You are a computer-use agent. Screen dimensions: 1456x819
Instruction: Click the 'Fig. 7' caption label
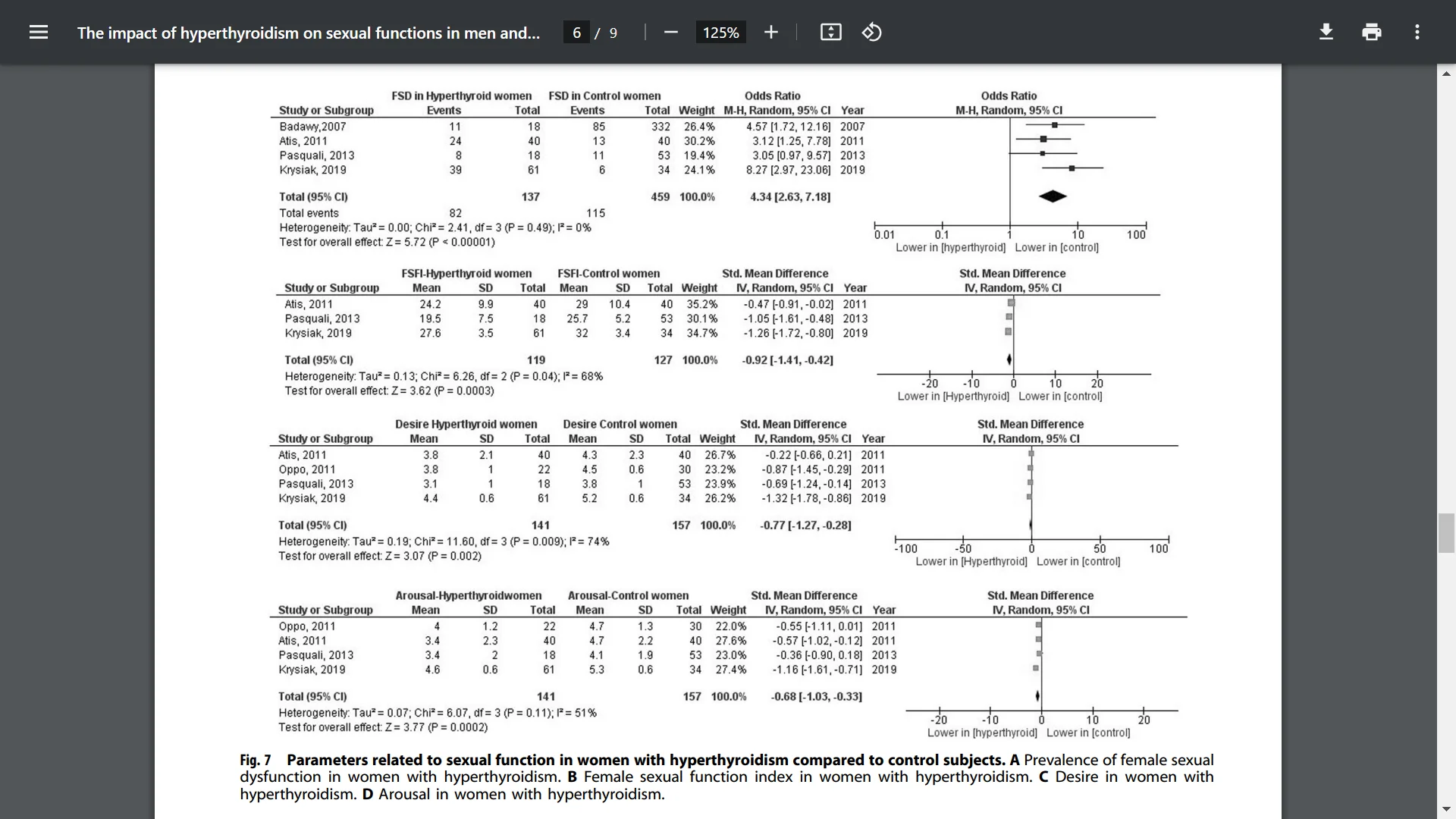pos(256,760)
